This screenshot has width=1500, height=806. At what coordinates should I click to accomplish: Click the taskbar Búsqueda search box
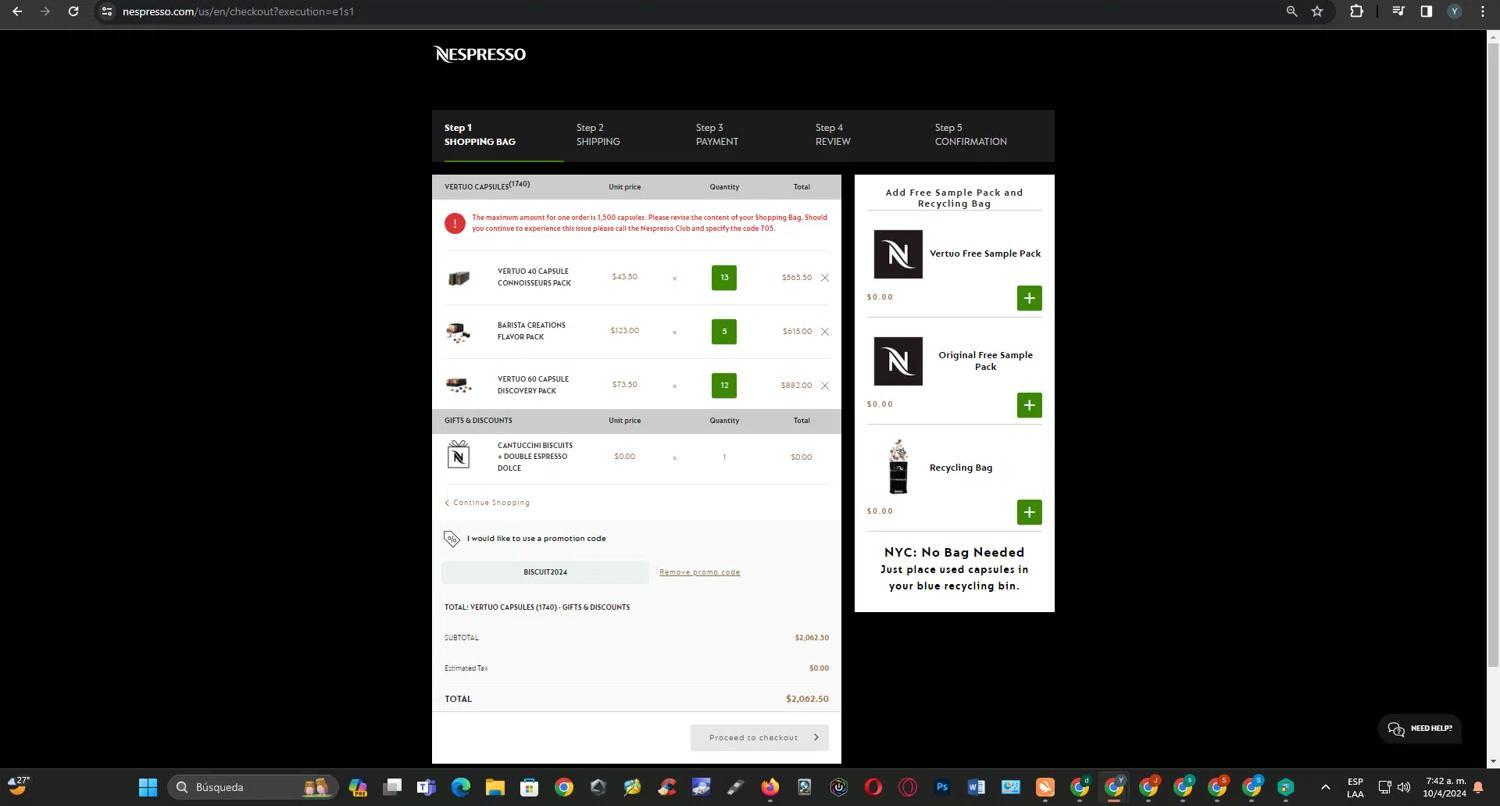(253, 788)
